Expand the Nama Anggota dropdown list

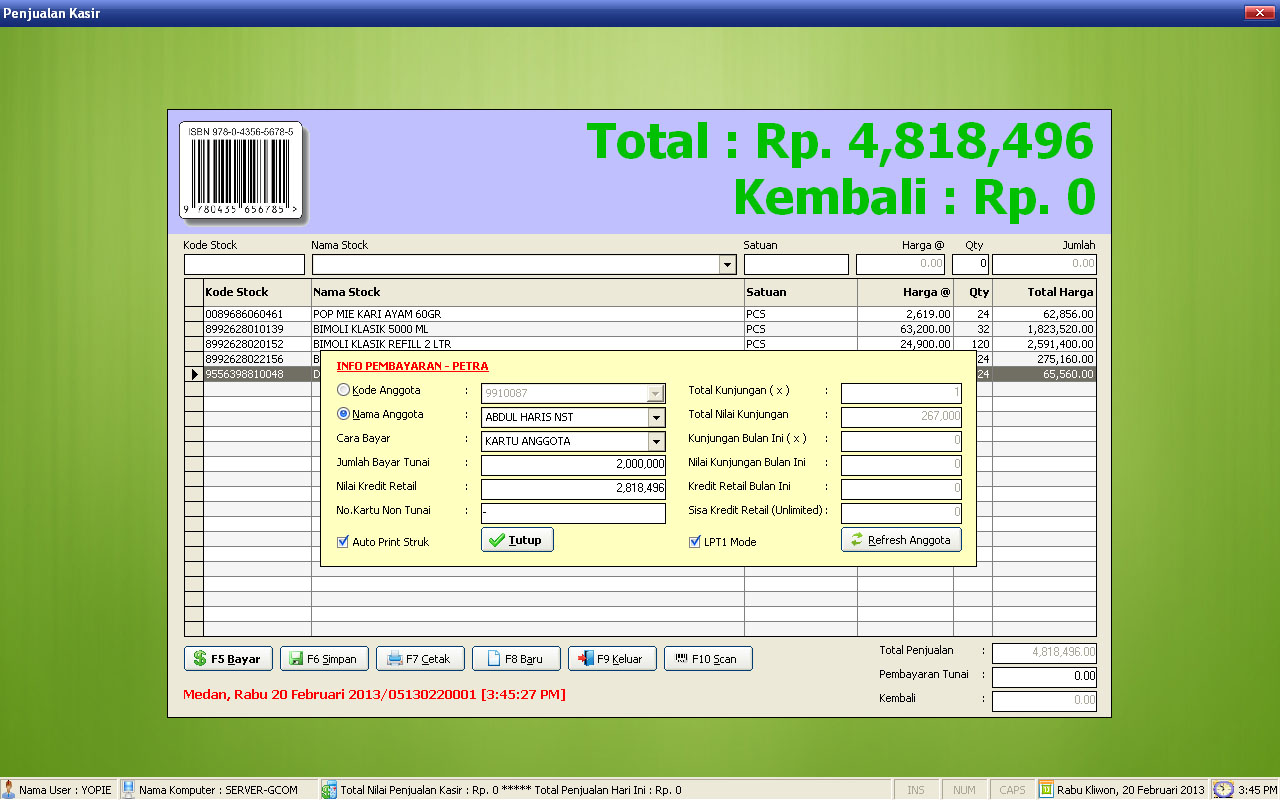click(656, 417)
